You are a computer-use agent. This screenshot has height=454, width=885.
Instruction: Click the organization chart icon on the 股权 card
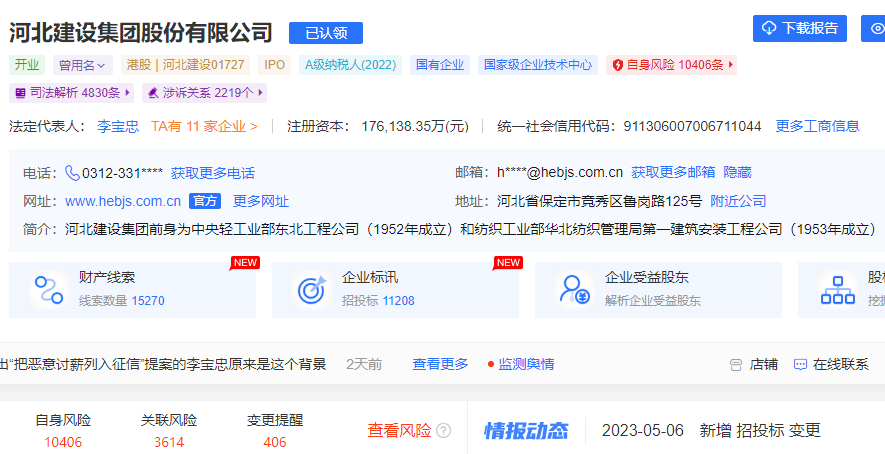click(x=838, y=290)
